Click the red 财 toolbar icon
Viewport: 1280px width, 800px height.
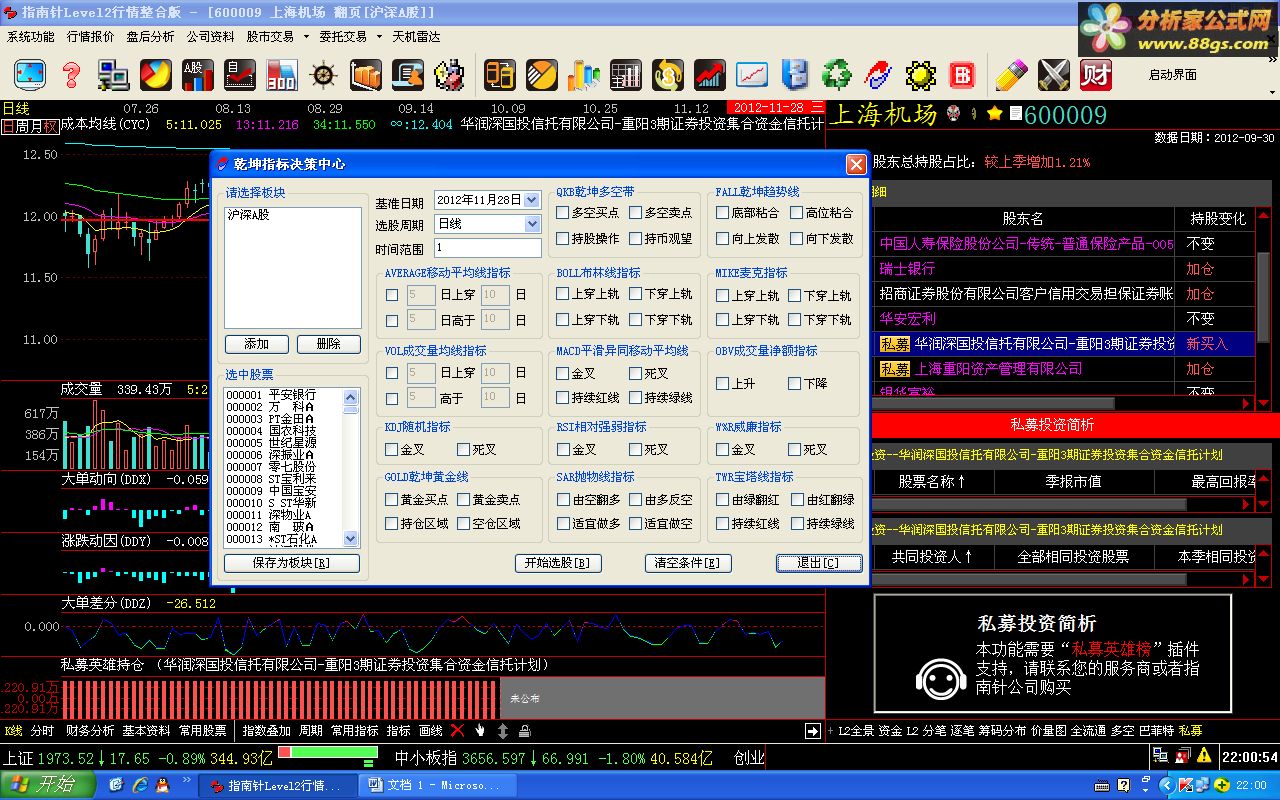1096,74
